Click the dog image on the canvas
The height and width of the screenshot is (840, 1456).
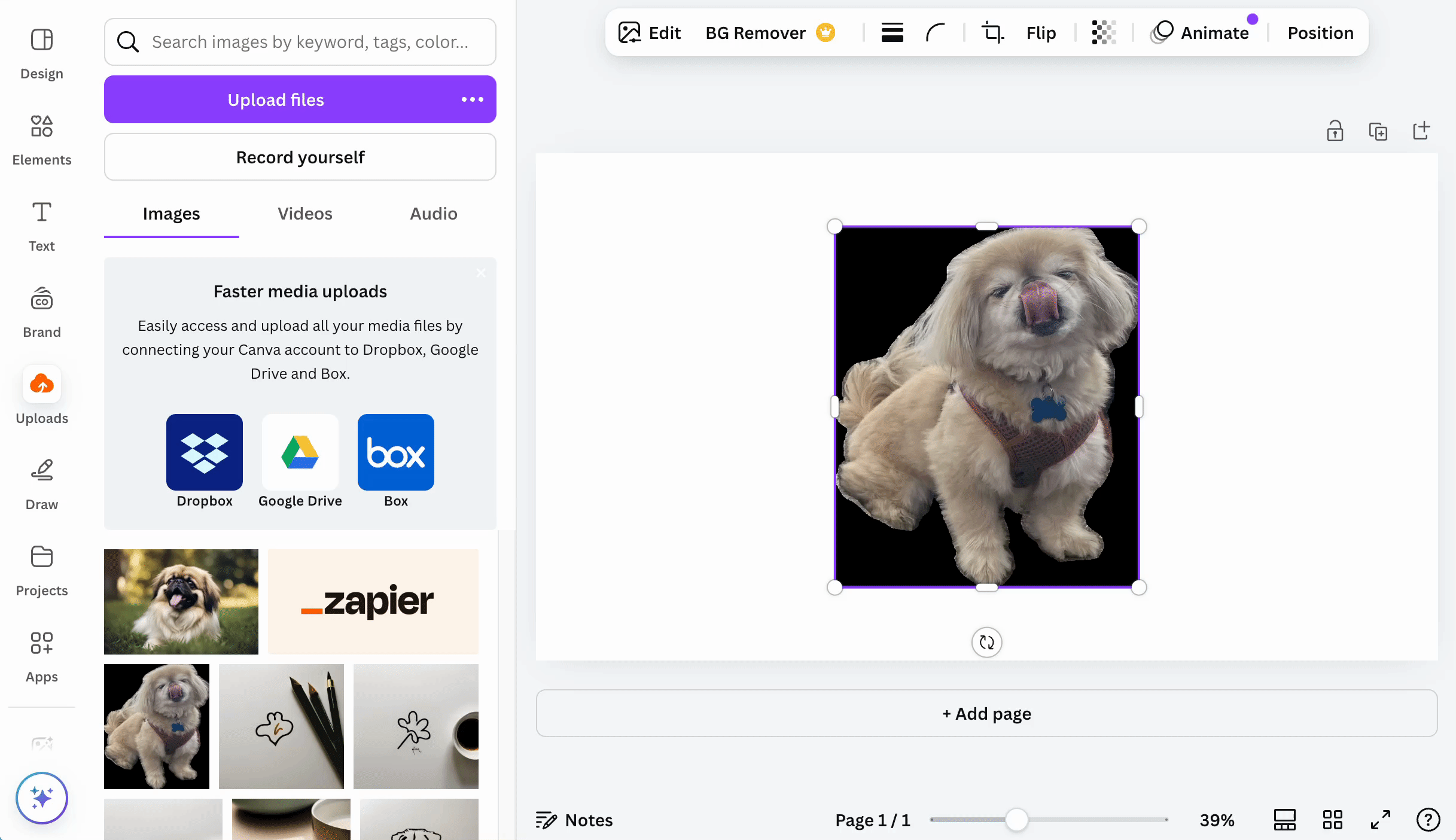pyautogui.click(x=986, y=407)
